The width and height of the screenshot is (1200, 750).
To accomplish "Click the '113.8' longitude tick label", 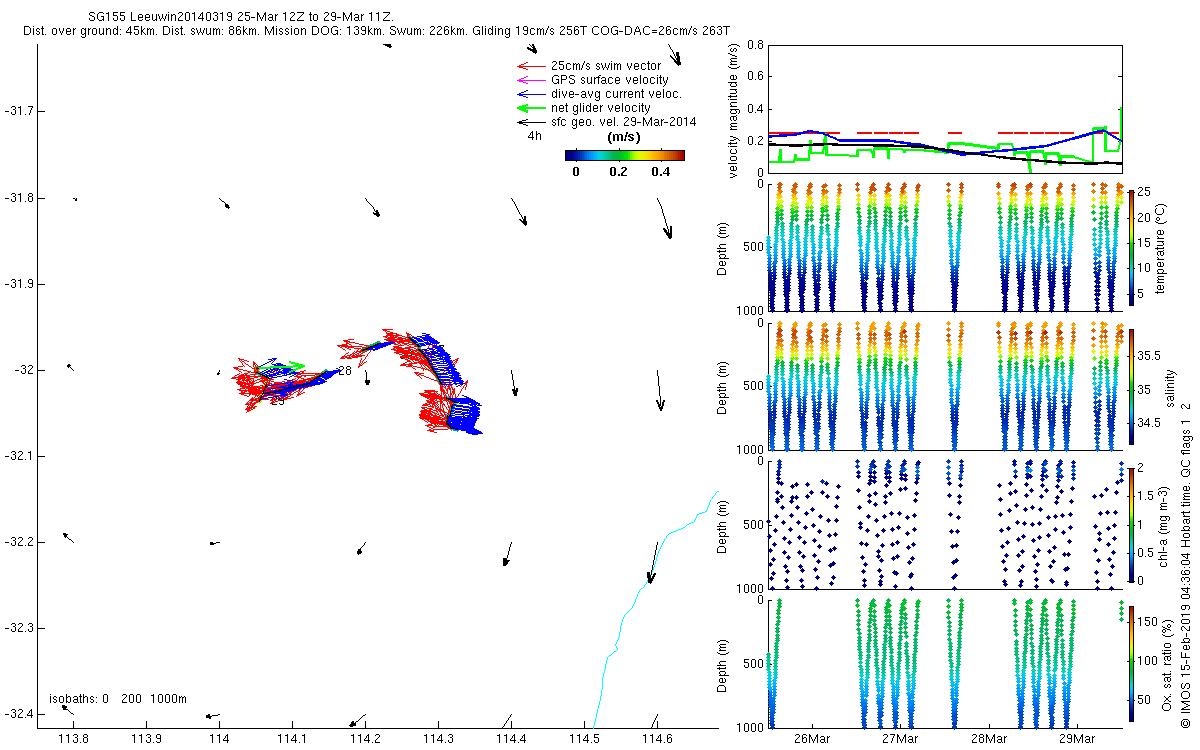I will pos(74,738).
